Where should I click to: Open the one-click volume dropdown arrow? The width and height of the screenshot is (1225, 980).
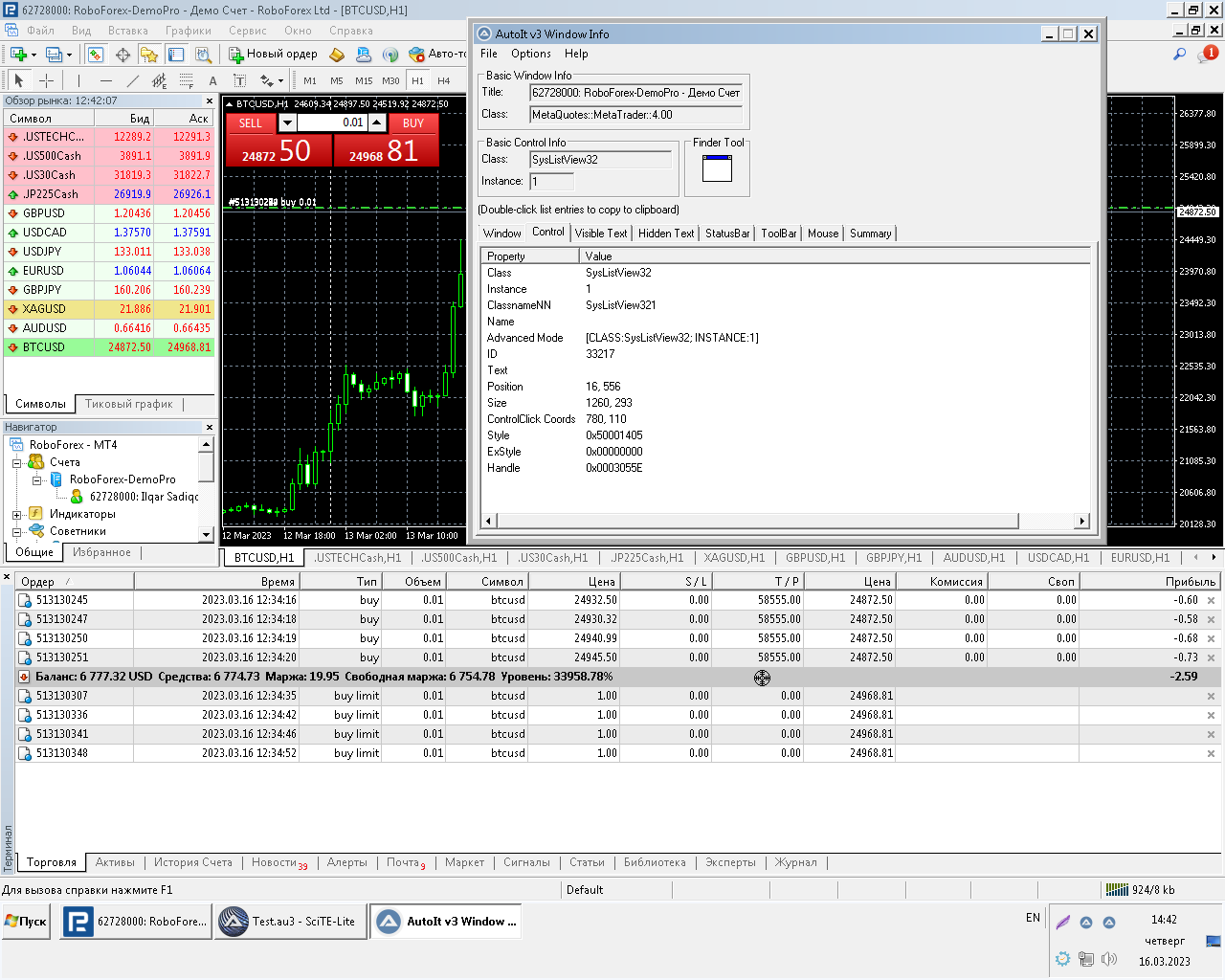pos(287,122)
